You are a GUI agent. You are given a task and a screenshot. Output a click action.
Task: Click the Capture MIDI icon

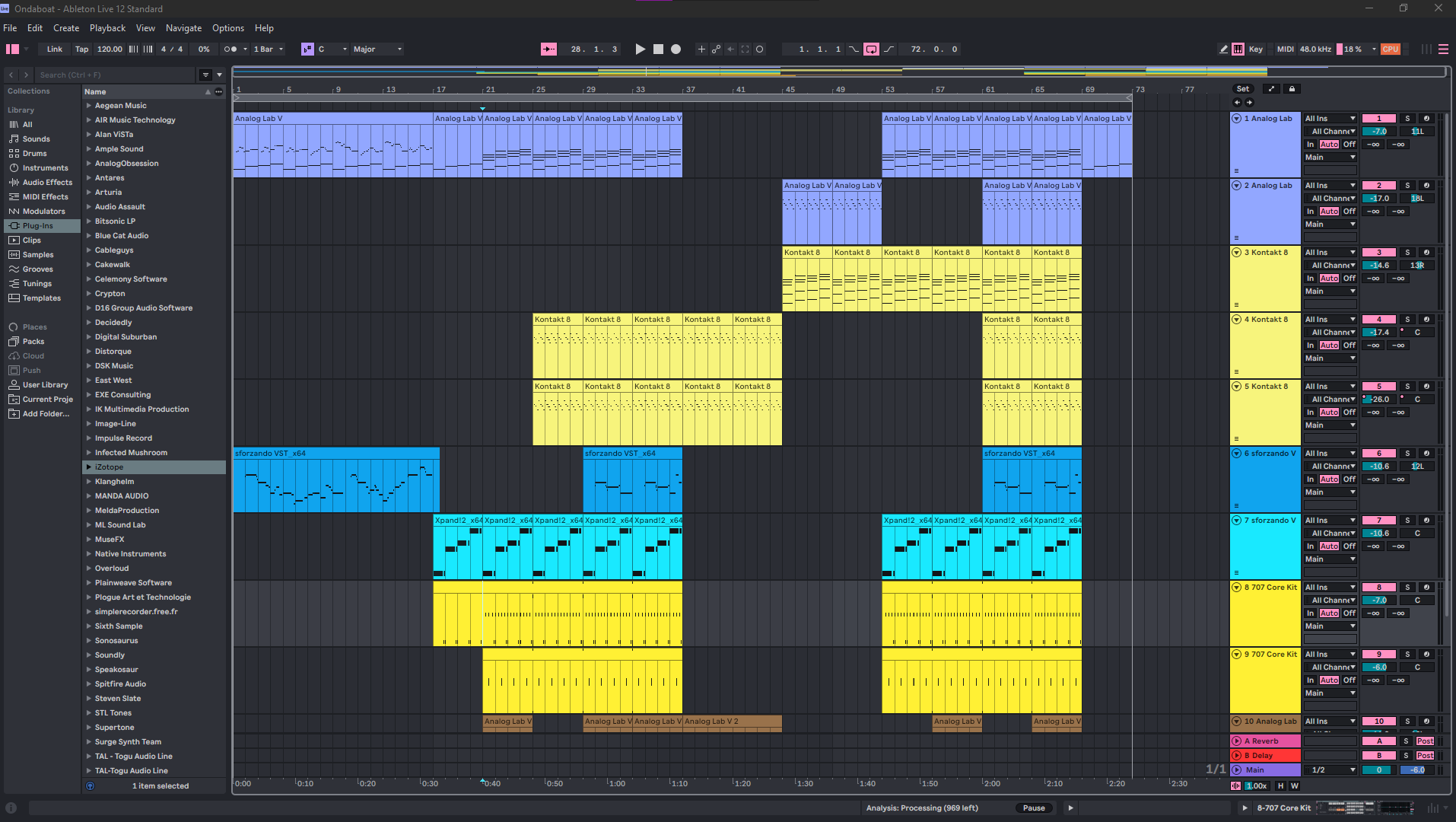pyautogui.click(x=745, y=49)
